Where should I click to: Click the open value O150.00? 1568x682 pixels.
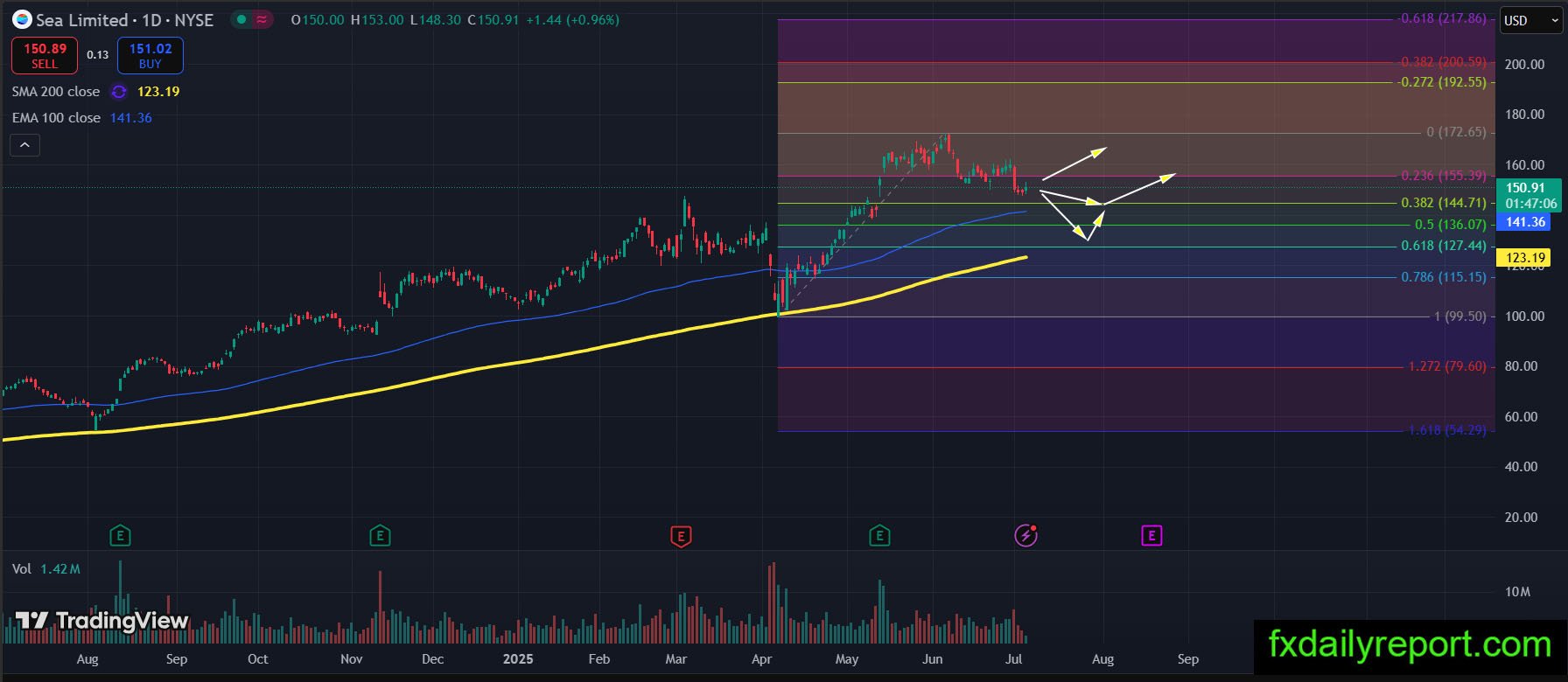(318, 20)
